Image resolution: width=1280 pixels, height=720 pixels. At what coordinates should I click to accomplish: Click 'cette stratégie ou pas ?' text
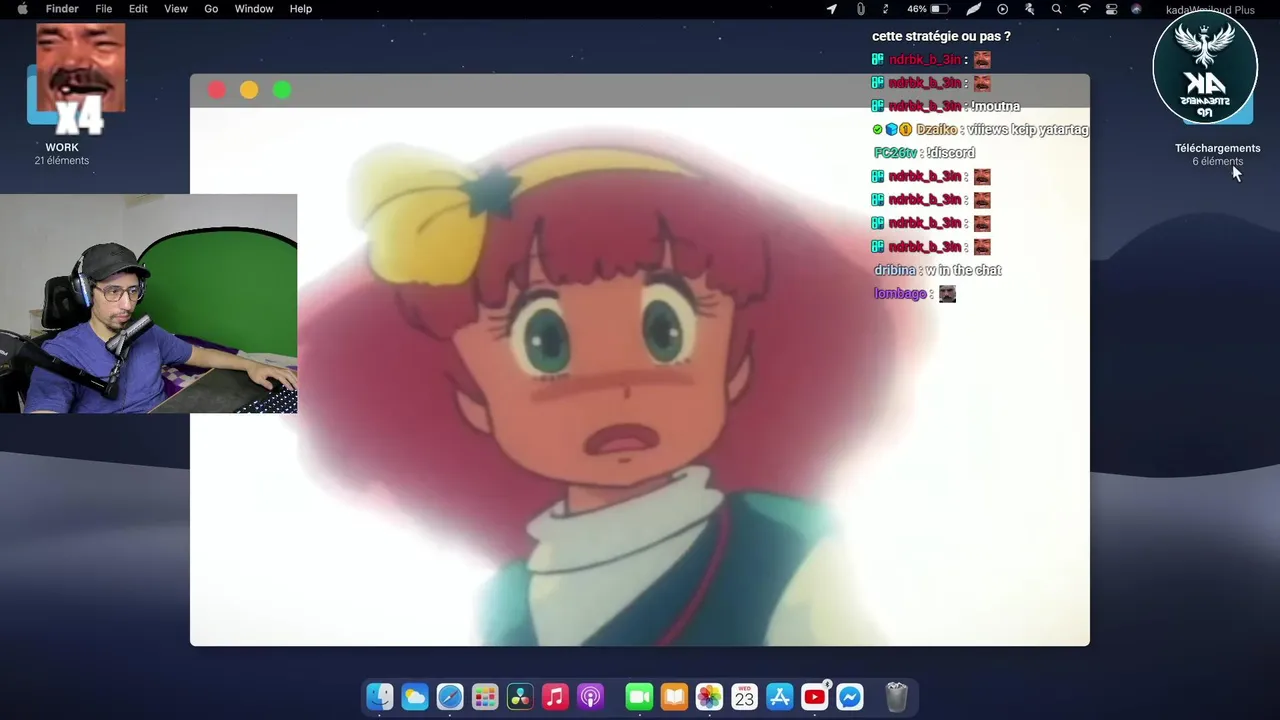tap(941, 36)
